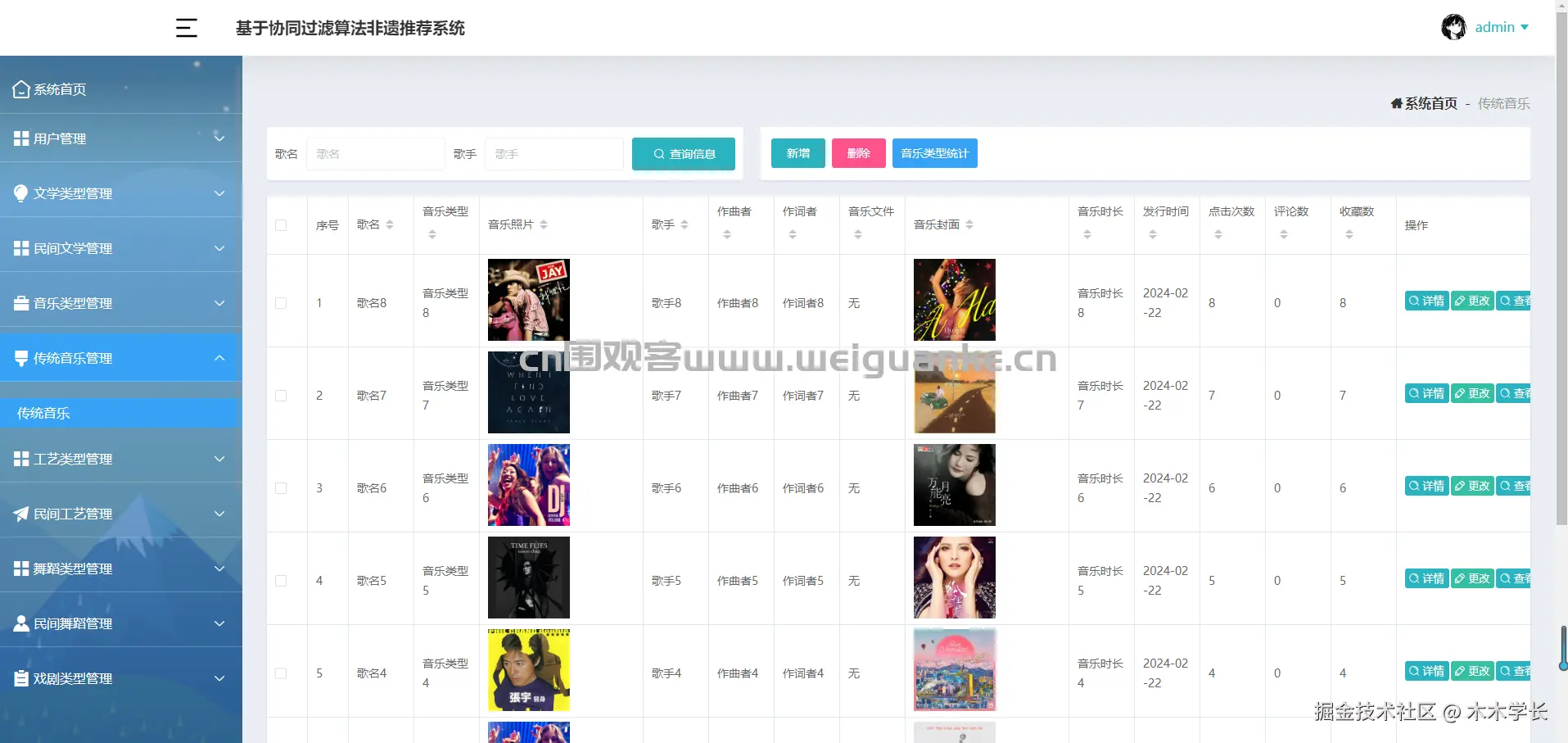Expand the 民间工艺管理 menu chevron
1568x743 pixels.
click(x=219, y=514)
